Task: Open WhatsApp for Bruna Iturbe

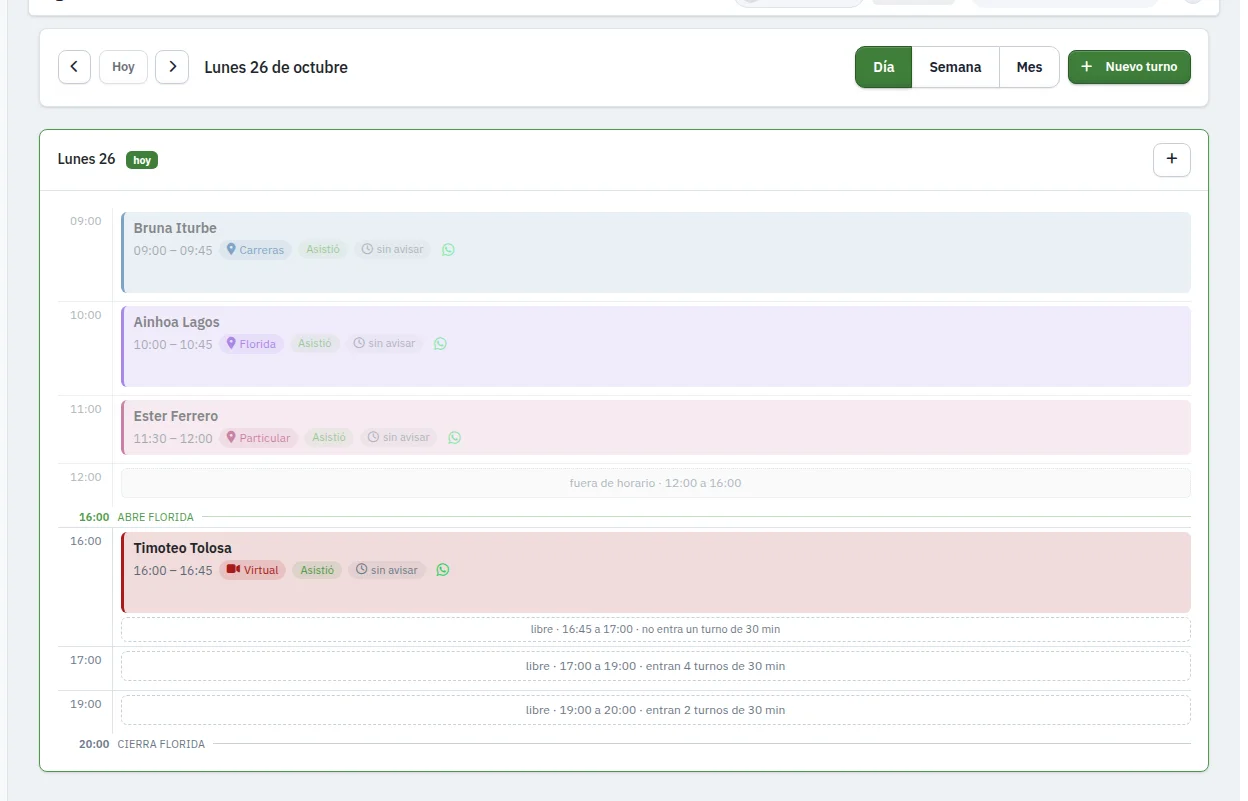Action: coord(448,250)
